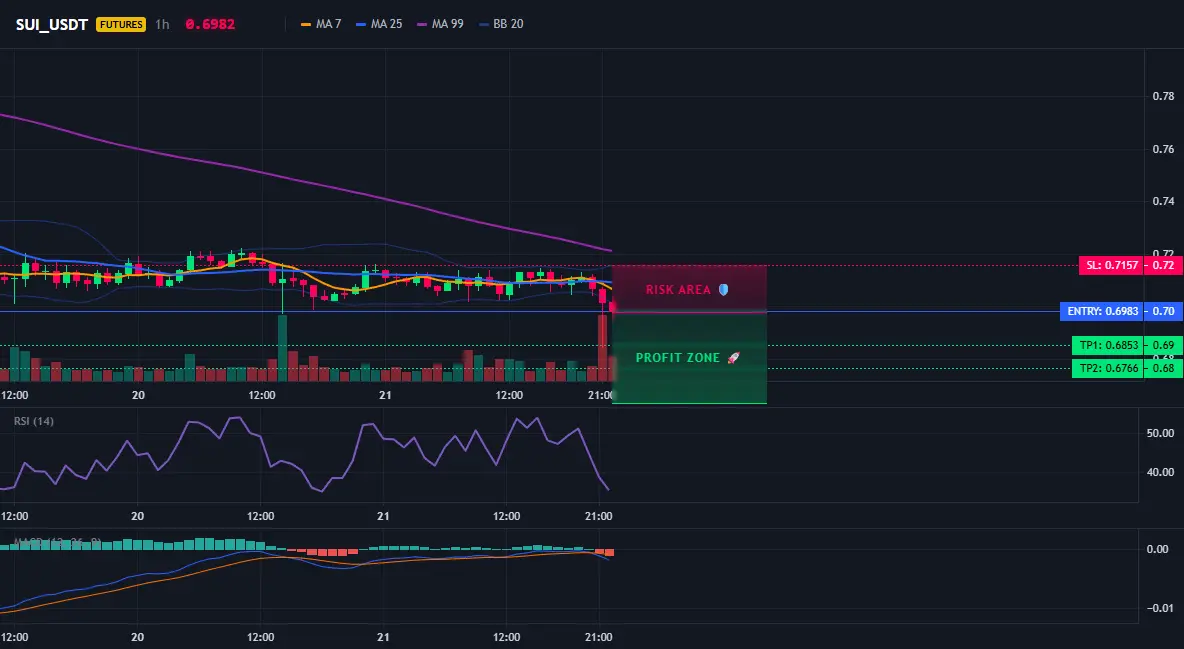Click the 50.00 RSI axis value
Viewport: 1184px width, 649px height.
coord(1161,433)
